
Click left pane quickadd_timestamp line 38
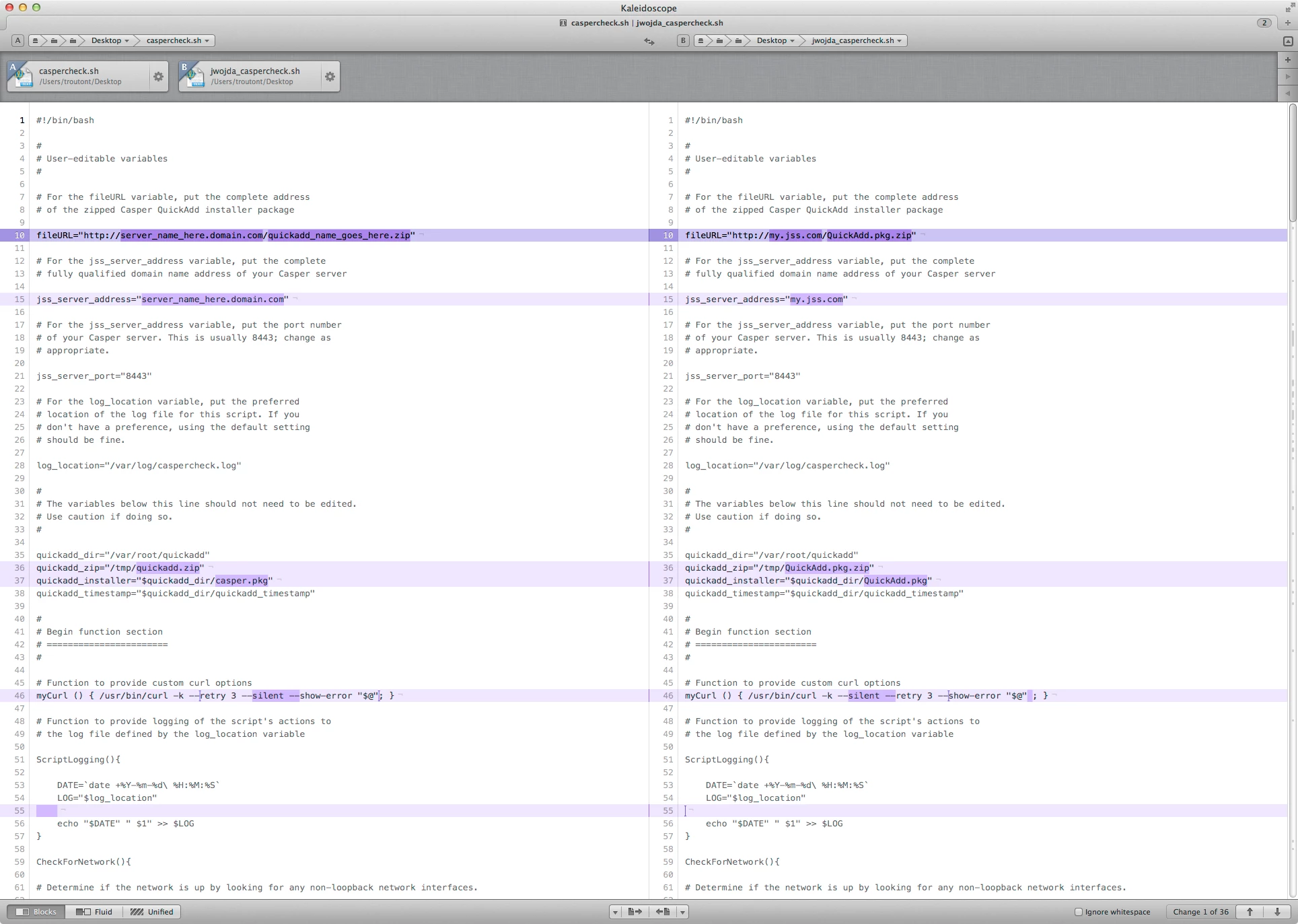pyautogui.click(x=176, y=594)
